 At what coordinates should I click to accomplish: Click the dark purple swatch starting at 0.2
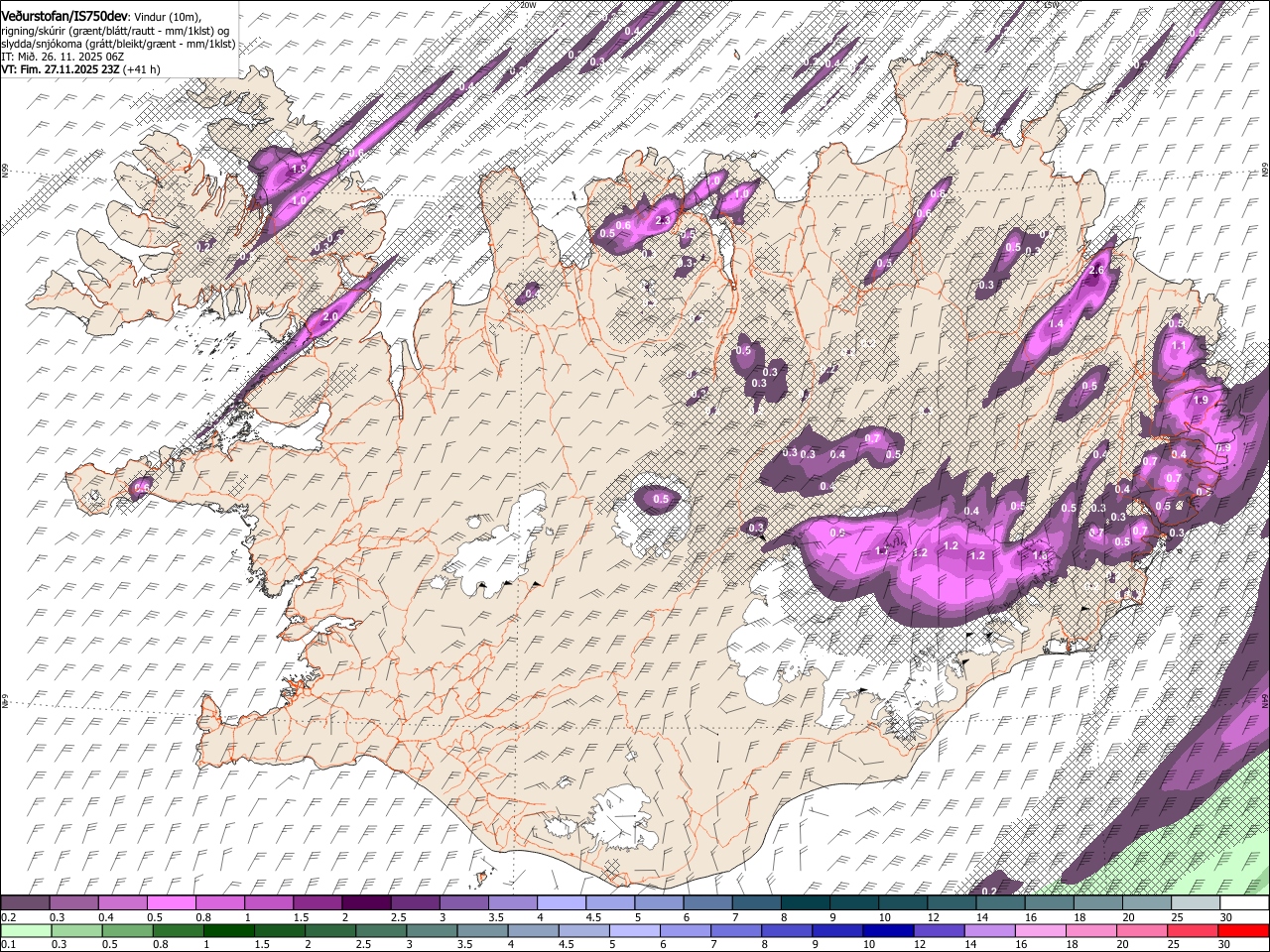coord(25,903)
